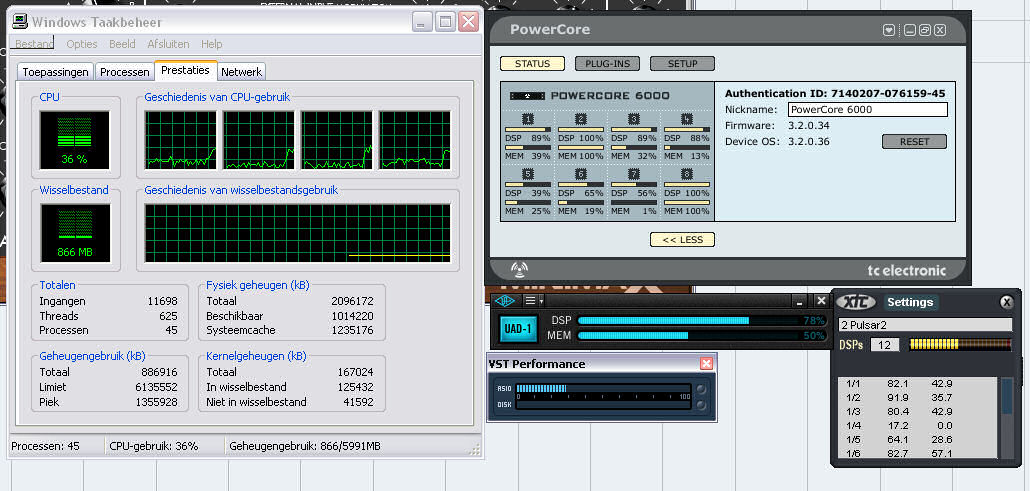Select the 1/2 row in XTC list
This screenshot has width=1030, height=491.
click(918, 398)
